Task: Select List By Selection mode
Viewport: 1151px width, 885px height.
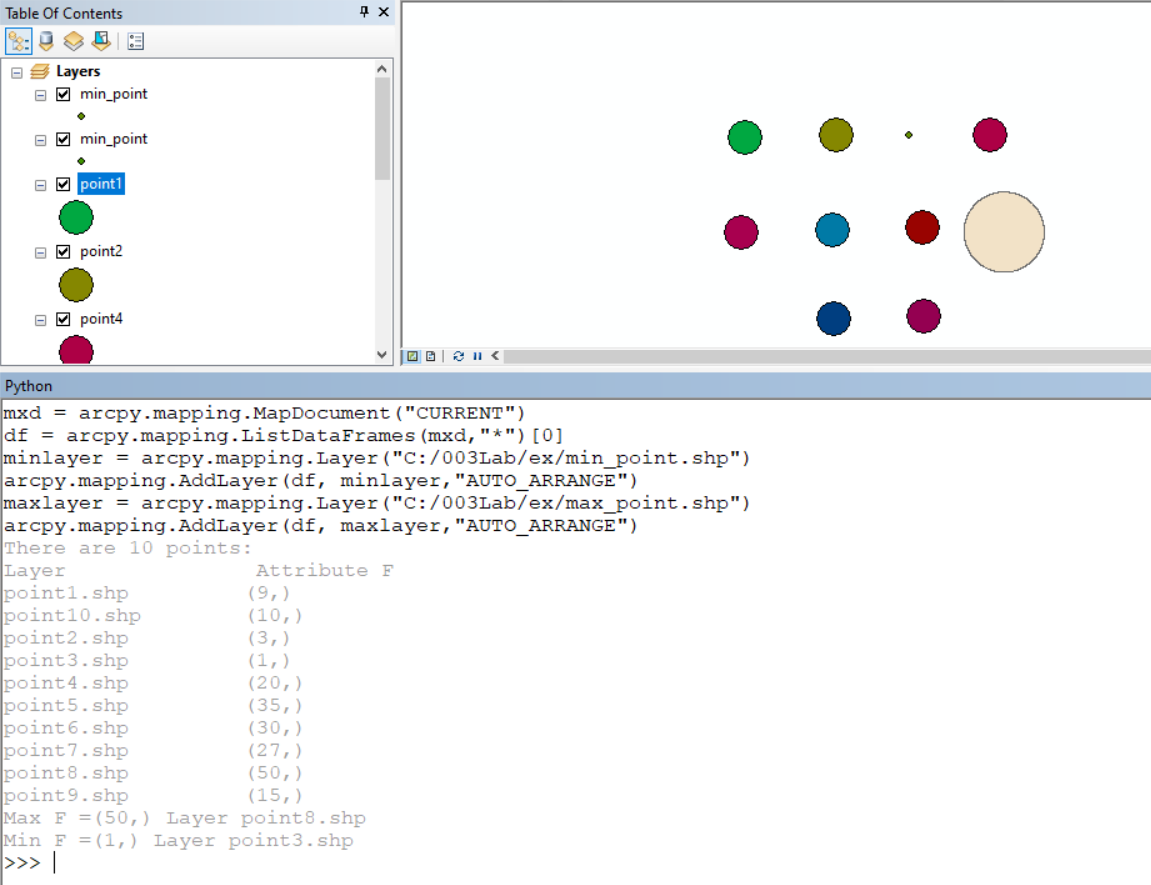Action: [100, 41]
